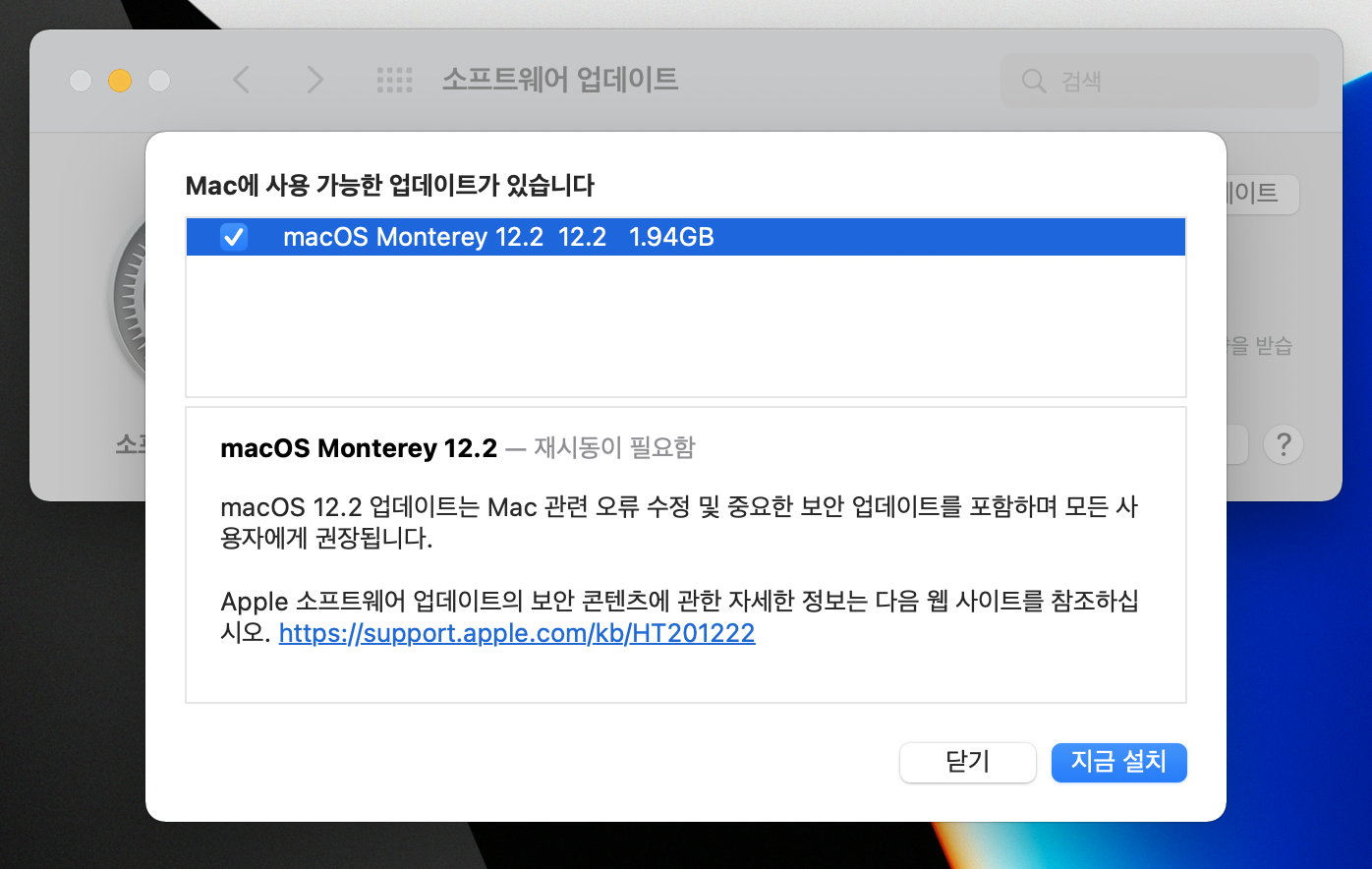This screenshot has height=869, width=1372.
Task: Click the 지금 설치 install now button
Action: tap(1118, 762)
